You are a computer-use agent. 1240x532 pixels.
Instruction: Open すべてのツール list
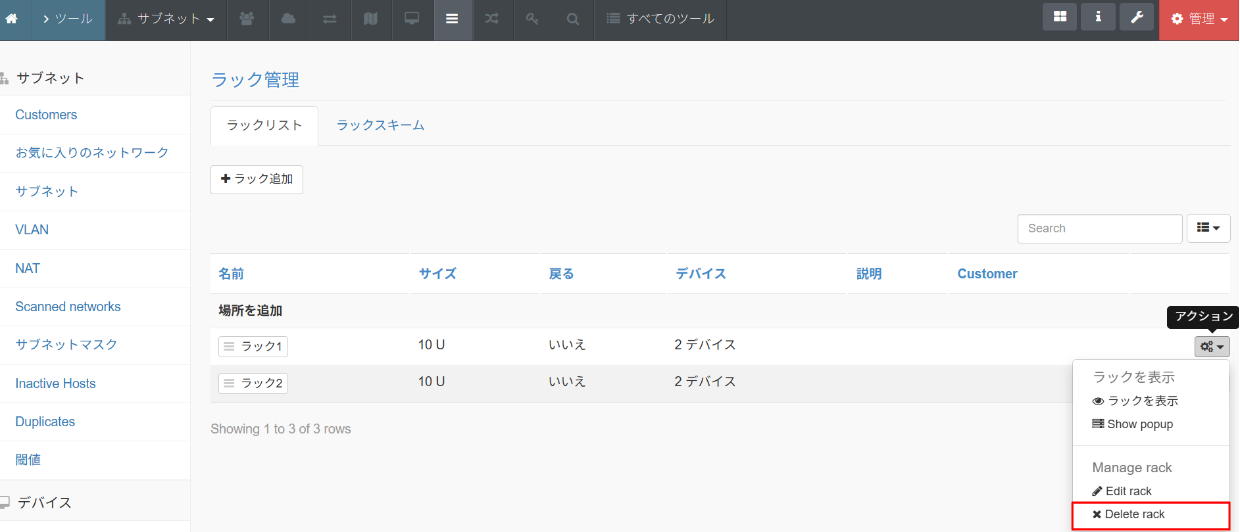(x=661, y=19)
